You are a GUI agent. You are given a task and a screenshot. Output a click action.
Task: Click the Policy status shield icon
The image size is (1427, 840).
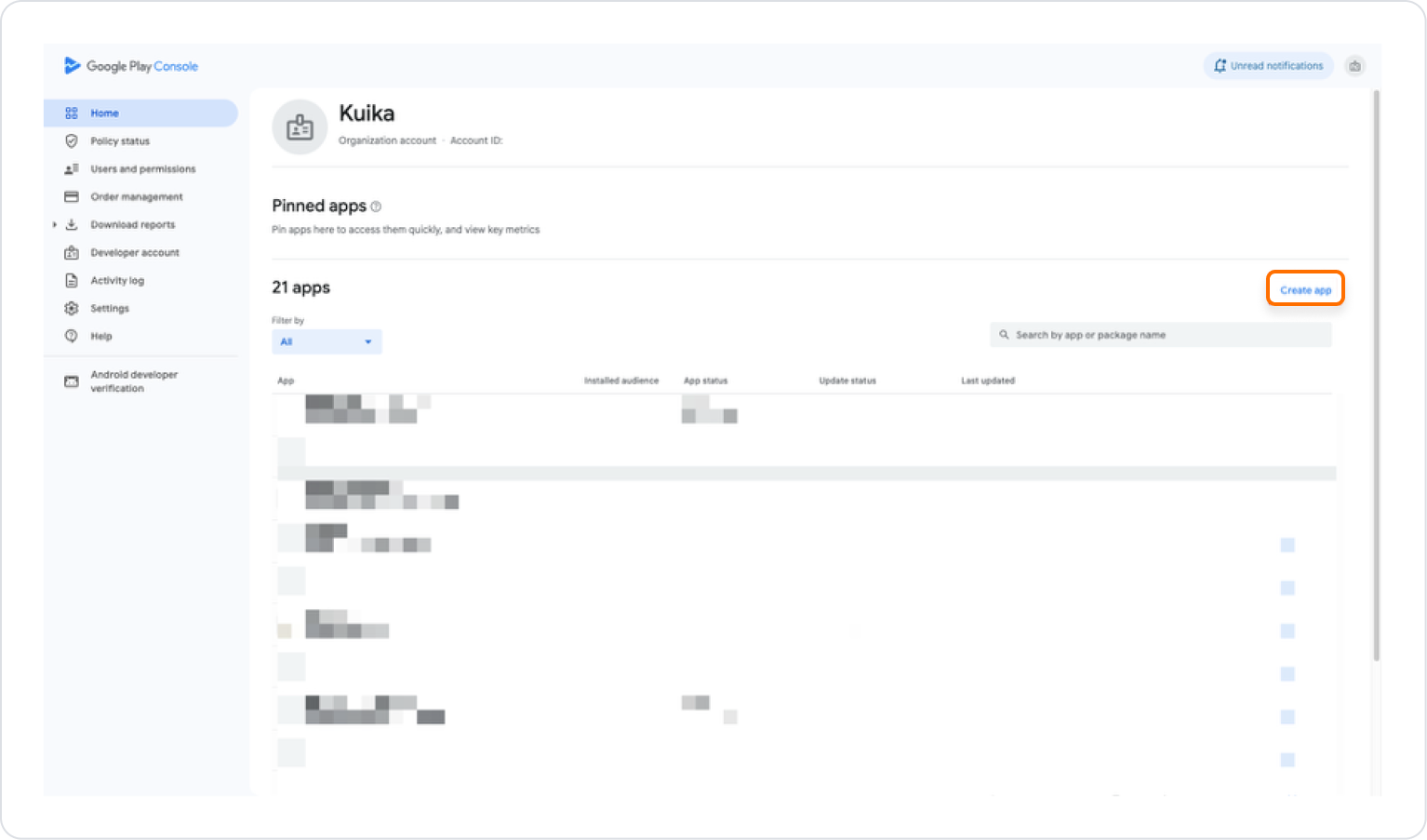pyautogui.click(x=72, y=141)
